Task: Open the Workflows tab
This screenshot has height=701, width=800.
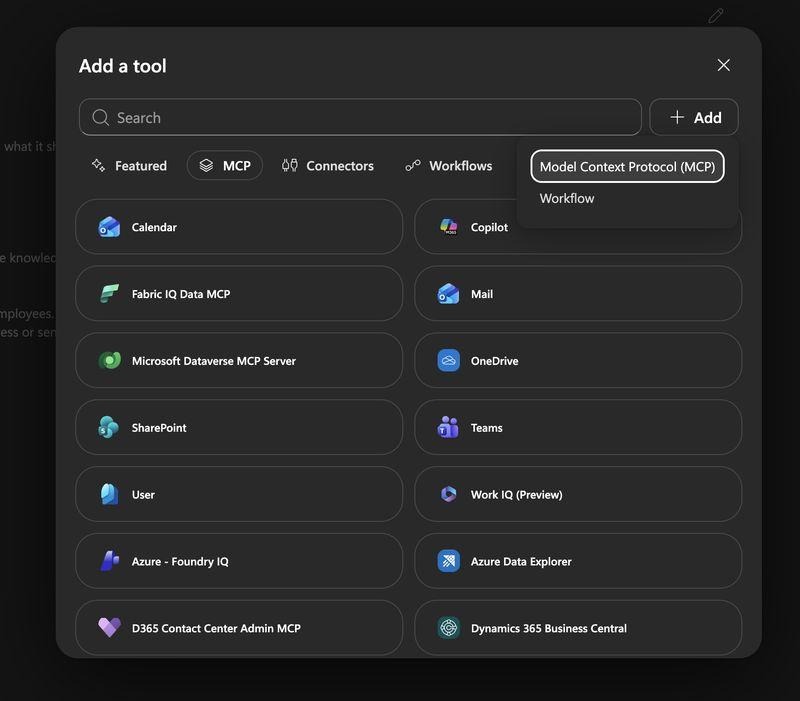Action: point(448,166)
